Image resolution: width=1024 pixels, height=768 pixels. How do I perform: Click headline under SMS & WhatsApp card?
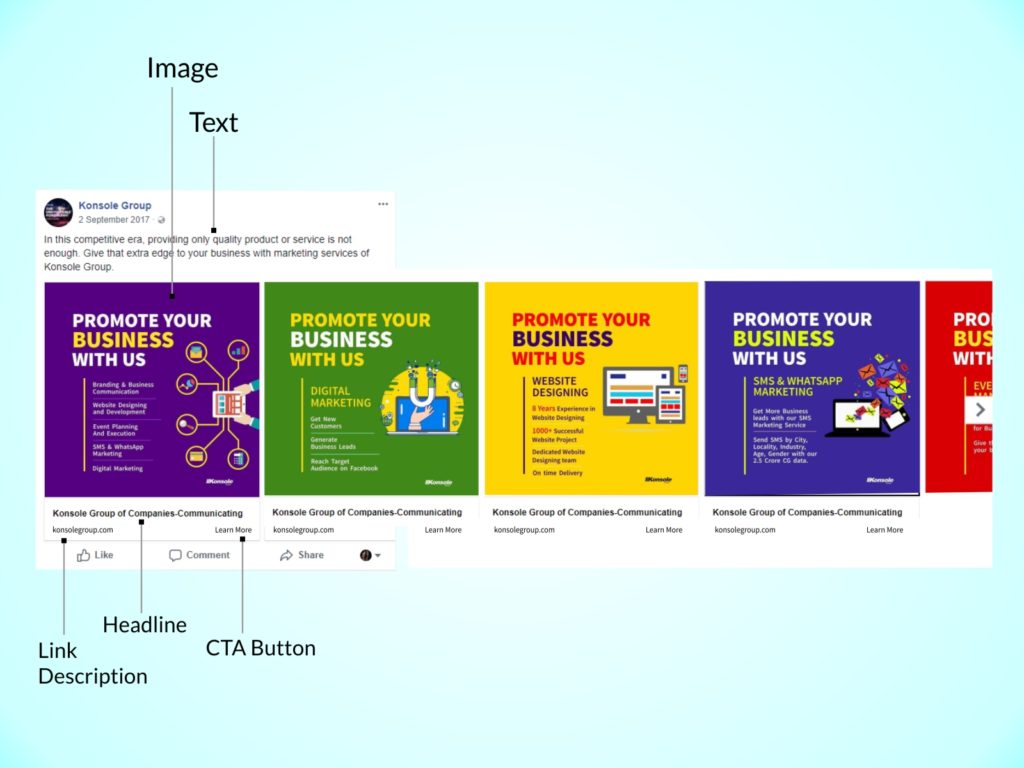click(x=807, y=513)
